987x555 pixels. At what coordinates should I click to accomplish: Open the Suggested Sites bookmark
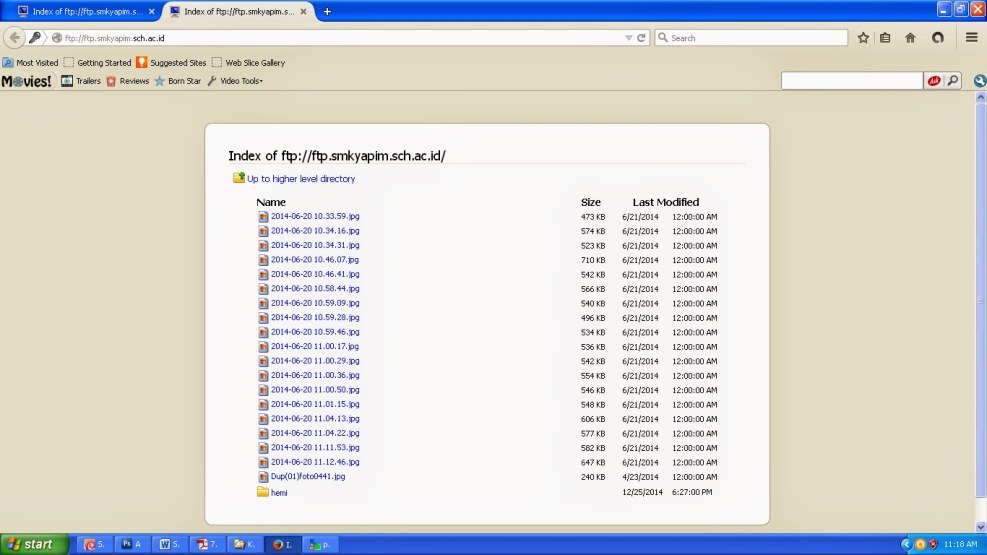click(171, 62)
